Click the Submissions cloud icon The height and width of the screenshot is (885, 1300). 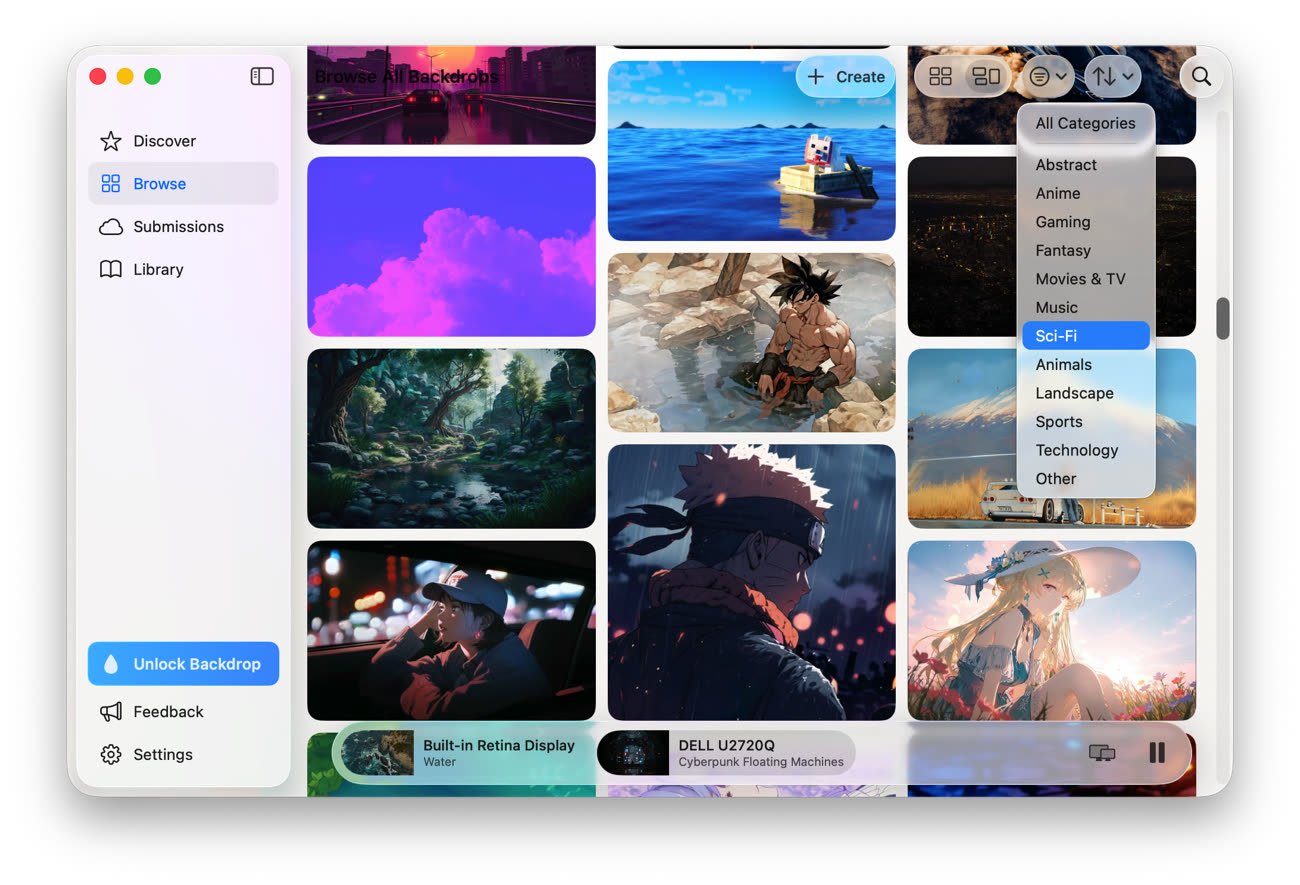tap(111, 227)
